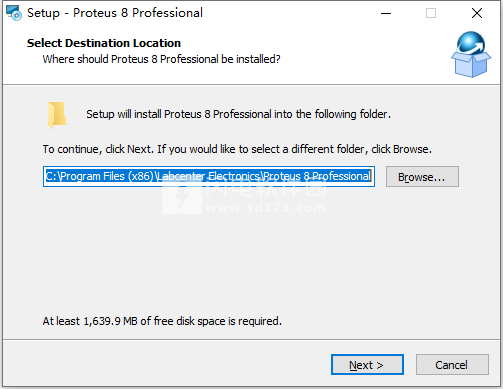The height and width of the screenshot is (389, 503).
Task: Click 'Where should Proteus 8 Professional be installed?' text
Action: coord(161,59)
